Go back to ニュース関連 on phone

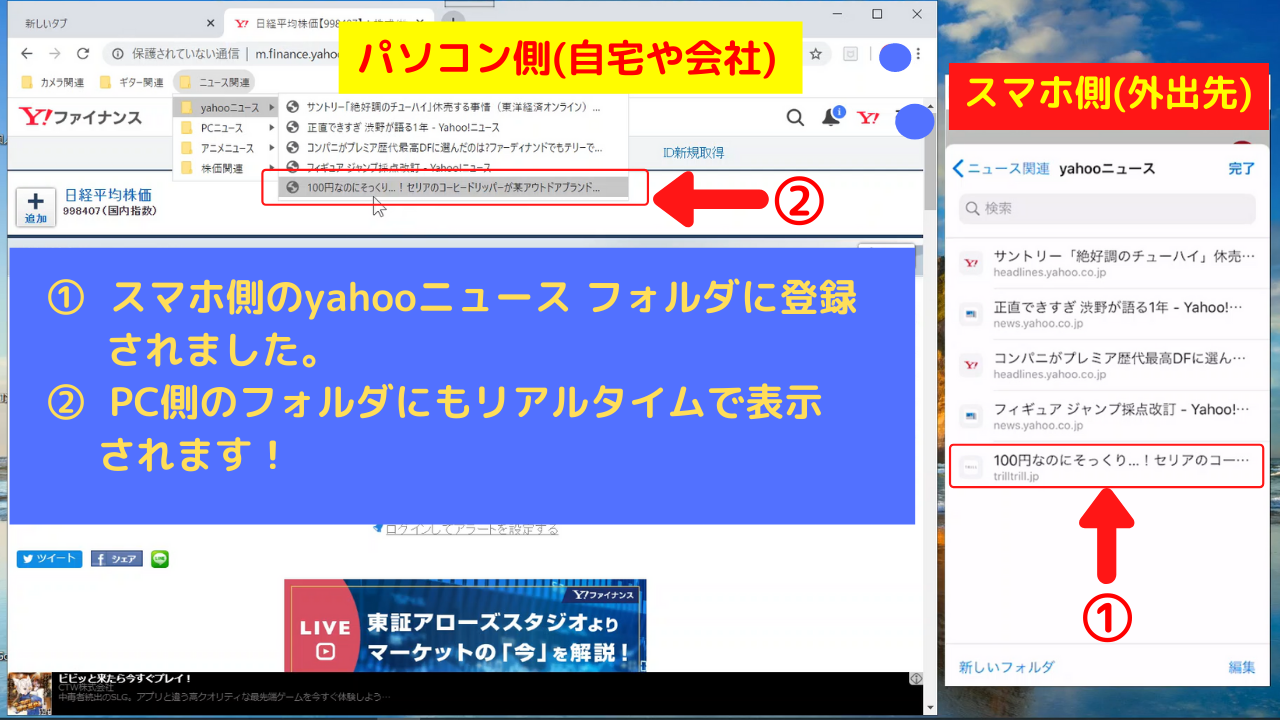click(x=1001, y=169)
